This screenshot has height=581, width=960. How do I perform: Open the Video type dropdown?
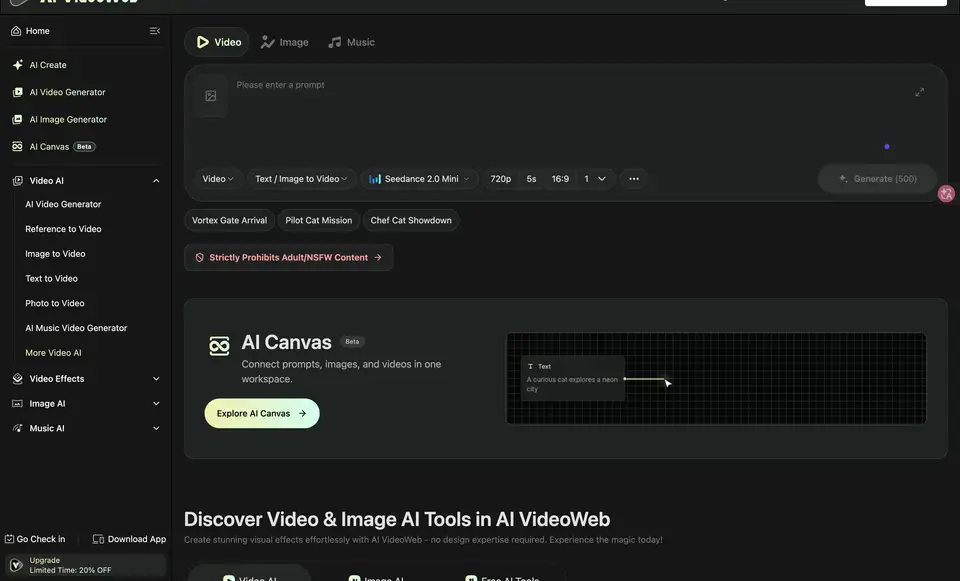point(218,179)
